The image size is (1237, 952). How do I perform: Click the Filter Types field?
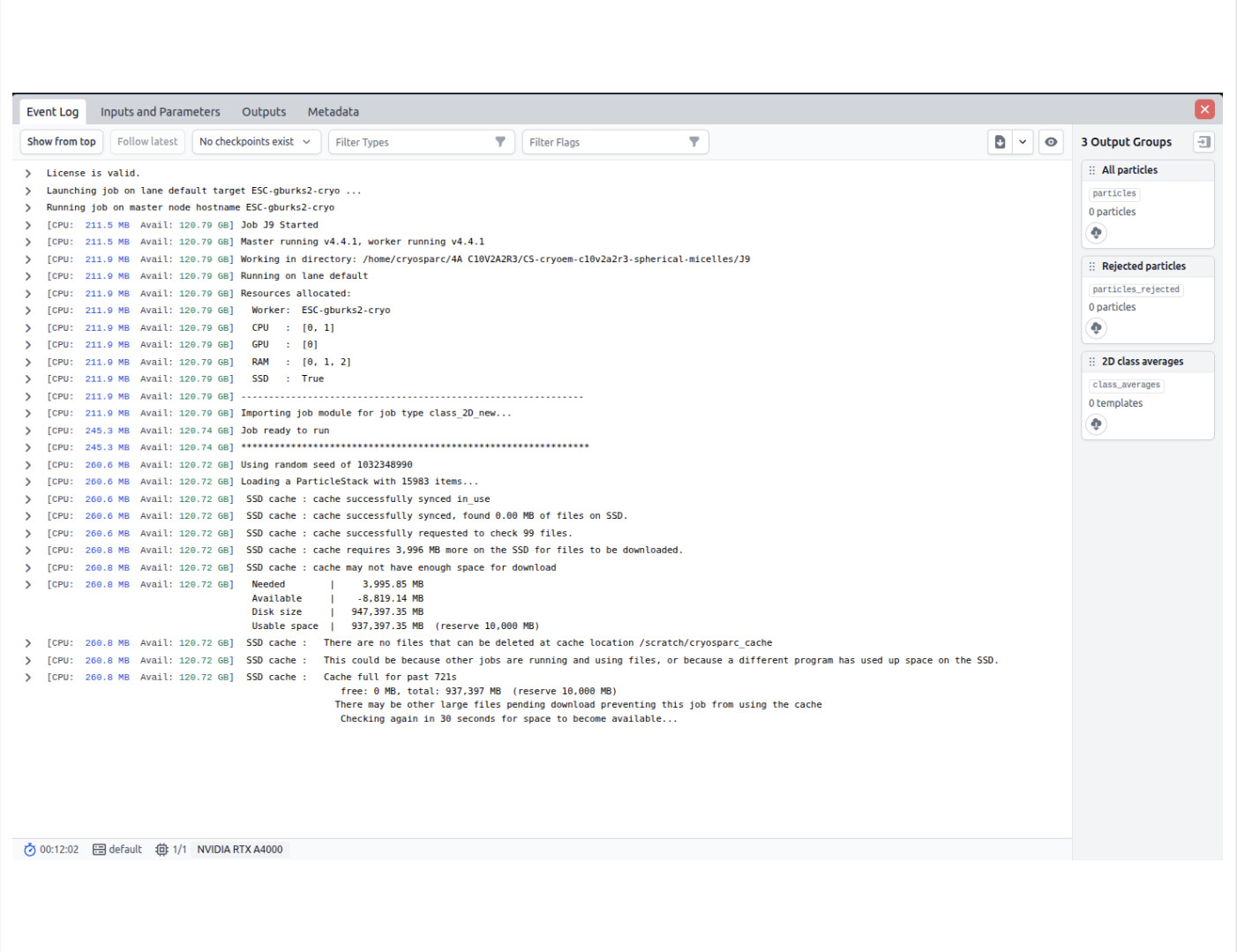[422, 142]
